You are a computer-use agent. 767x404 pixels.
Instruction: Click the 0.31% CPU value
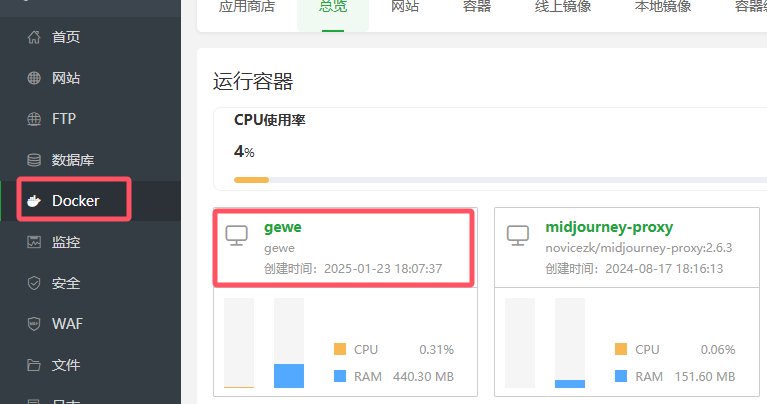(436, 350)
